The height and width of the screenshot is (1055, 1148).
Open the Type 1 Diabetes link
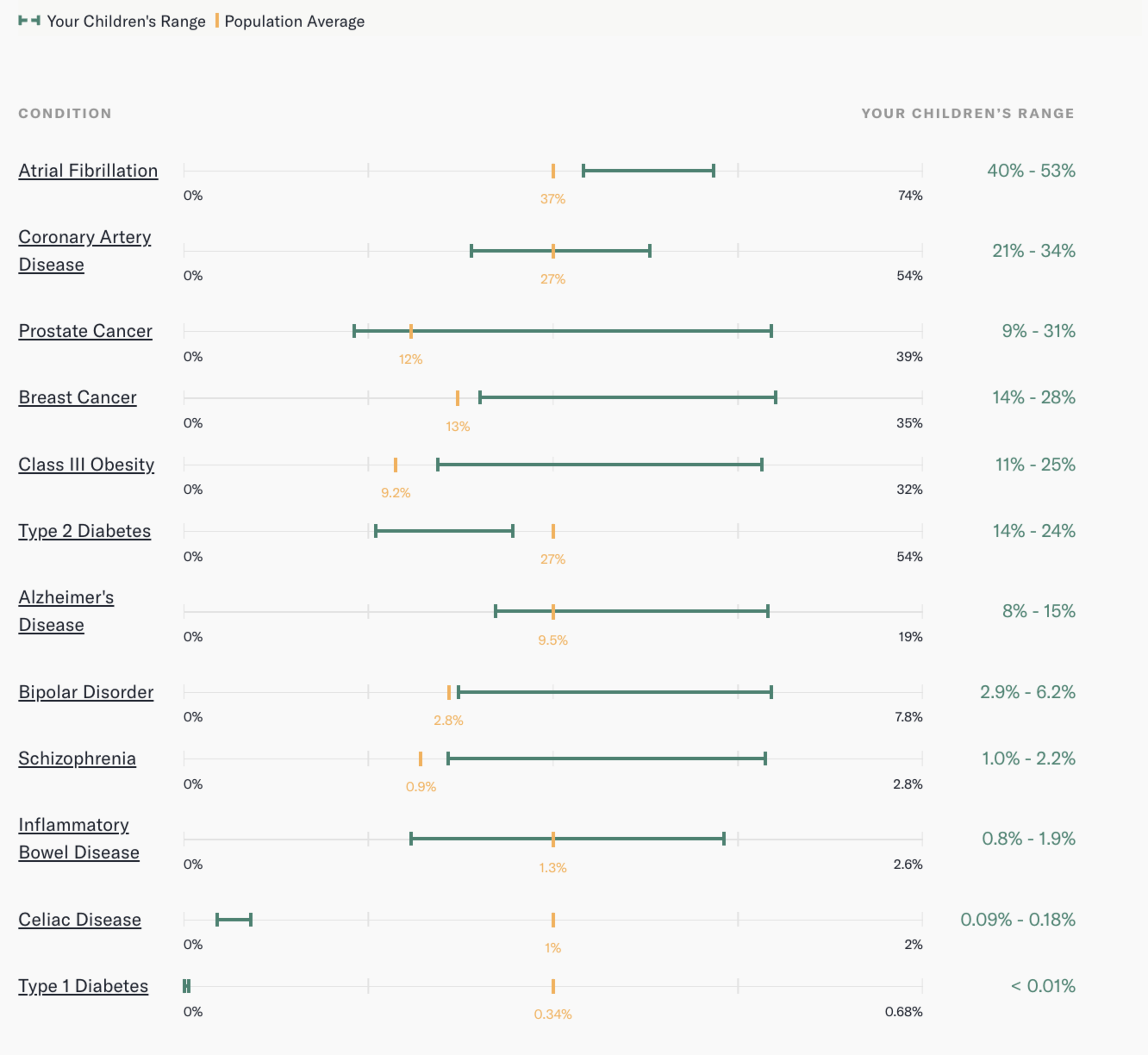pyautogui.click(x=83, y=986)
